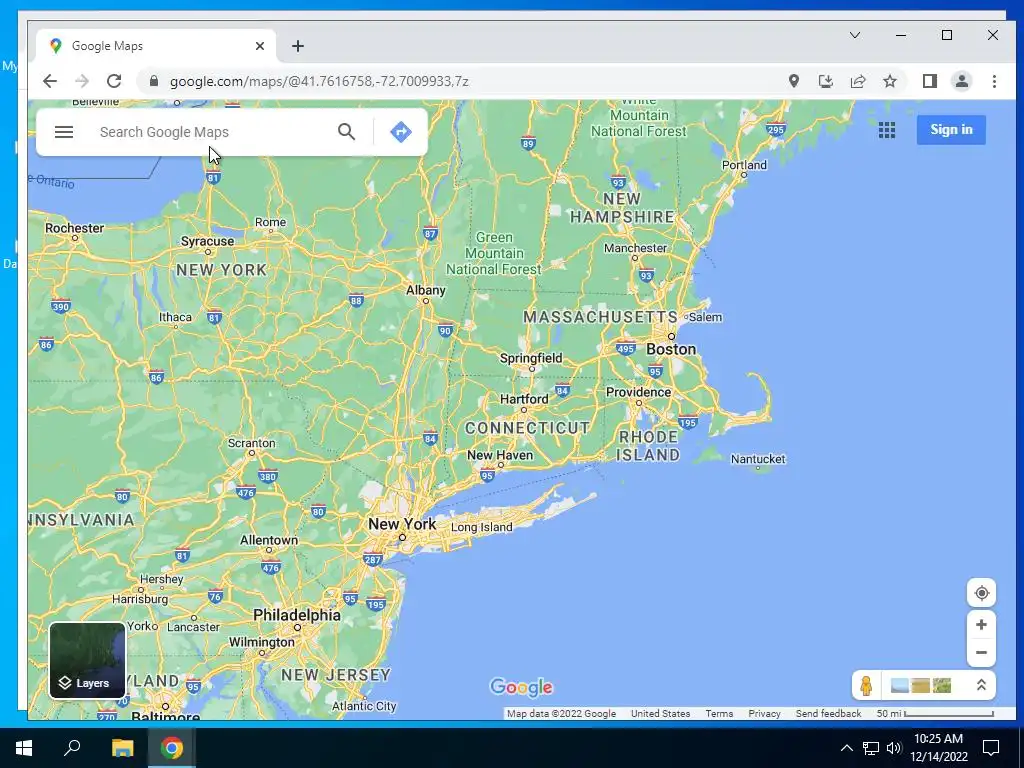Click the New York city label
Image resolution: width=1024 pixels, height=768 pixels.
tap(402, 524)
